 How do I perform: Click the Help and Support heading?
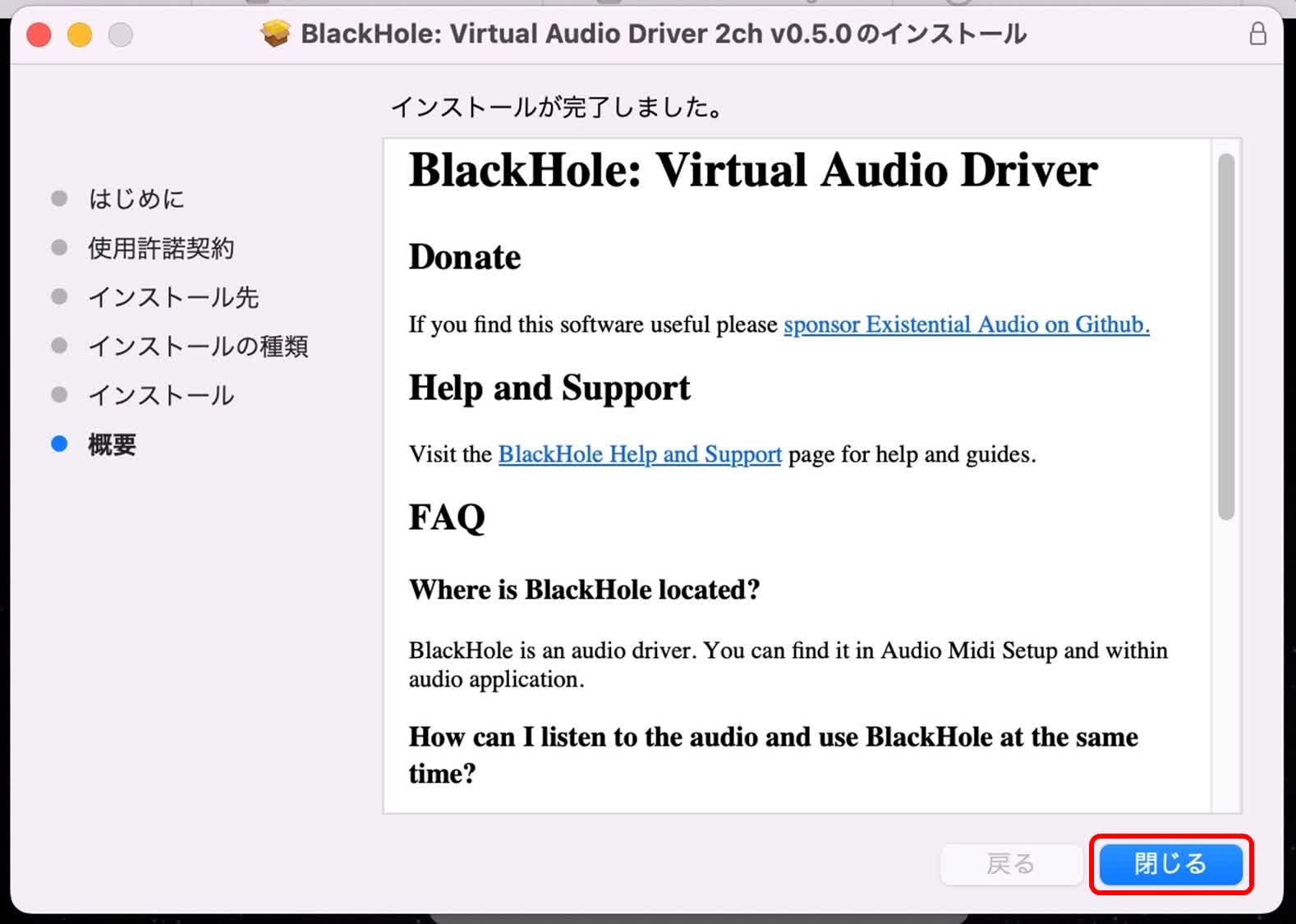(549, 388)
